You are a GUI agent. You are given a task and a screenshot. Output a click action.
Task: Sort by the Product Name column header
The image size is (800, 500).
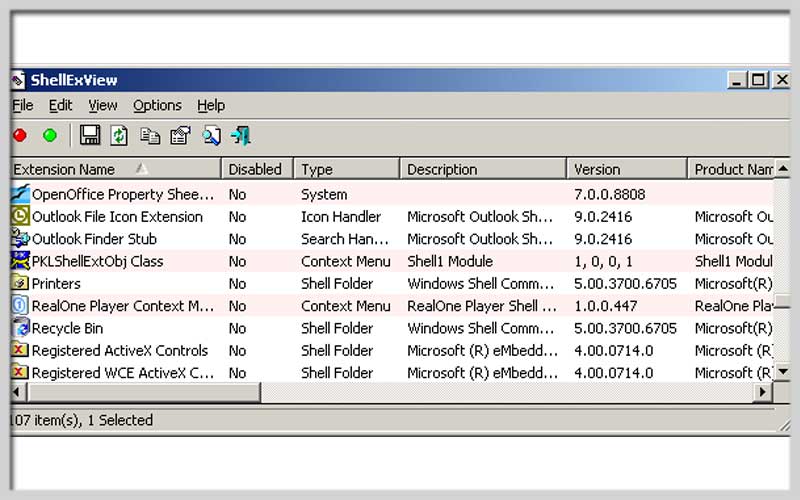(x=731, y=169)
